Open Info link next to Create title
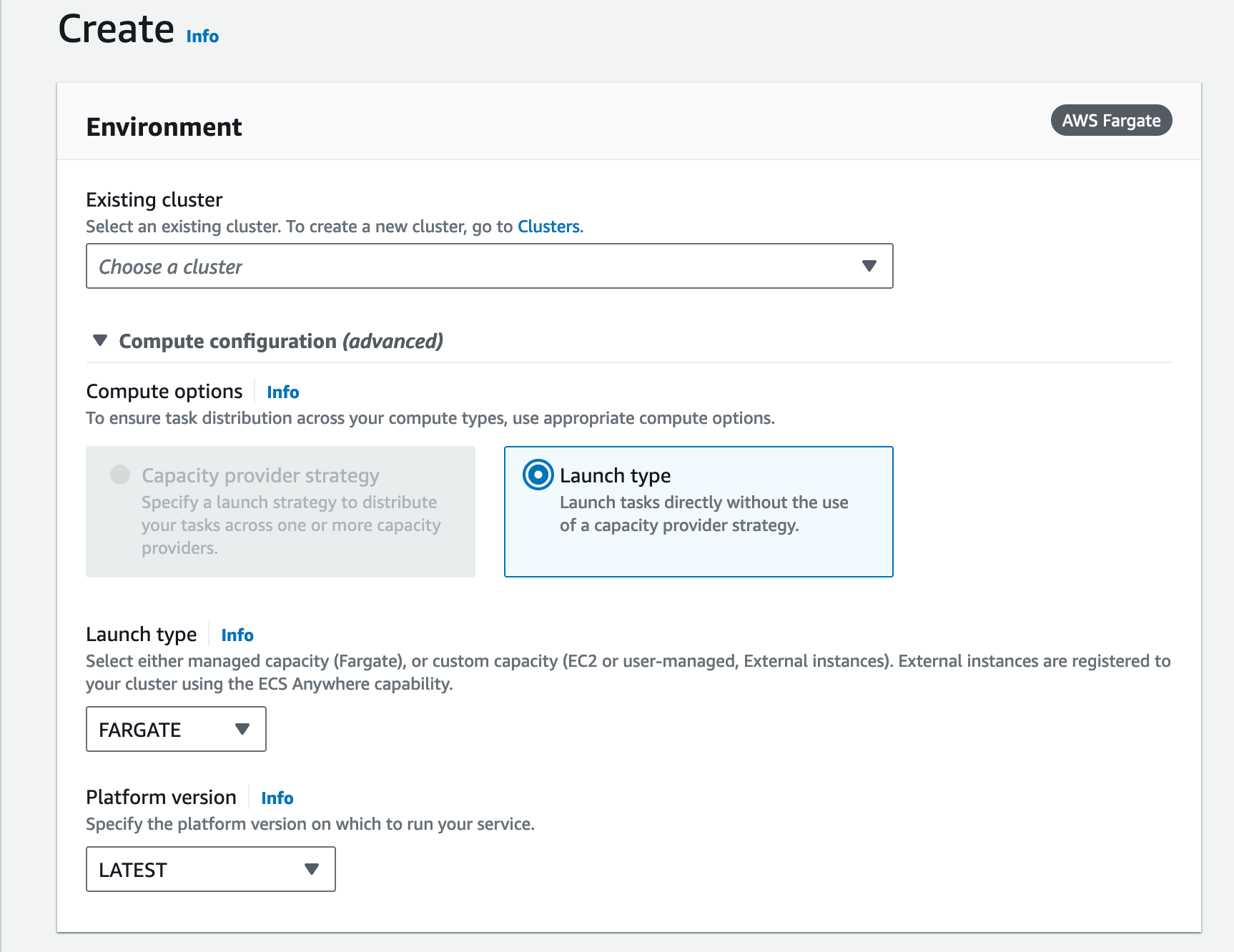Image resolution: width=1234 pixels, height=952 pixels. tap(202, 36)
